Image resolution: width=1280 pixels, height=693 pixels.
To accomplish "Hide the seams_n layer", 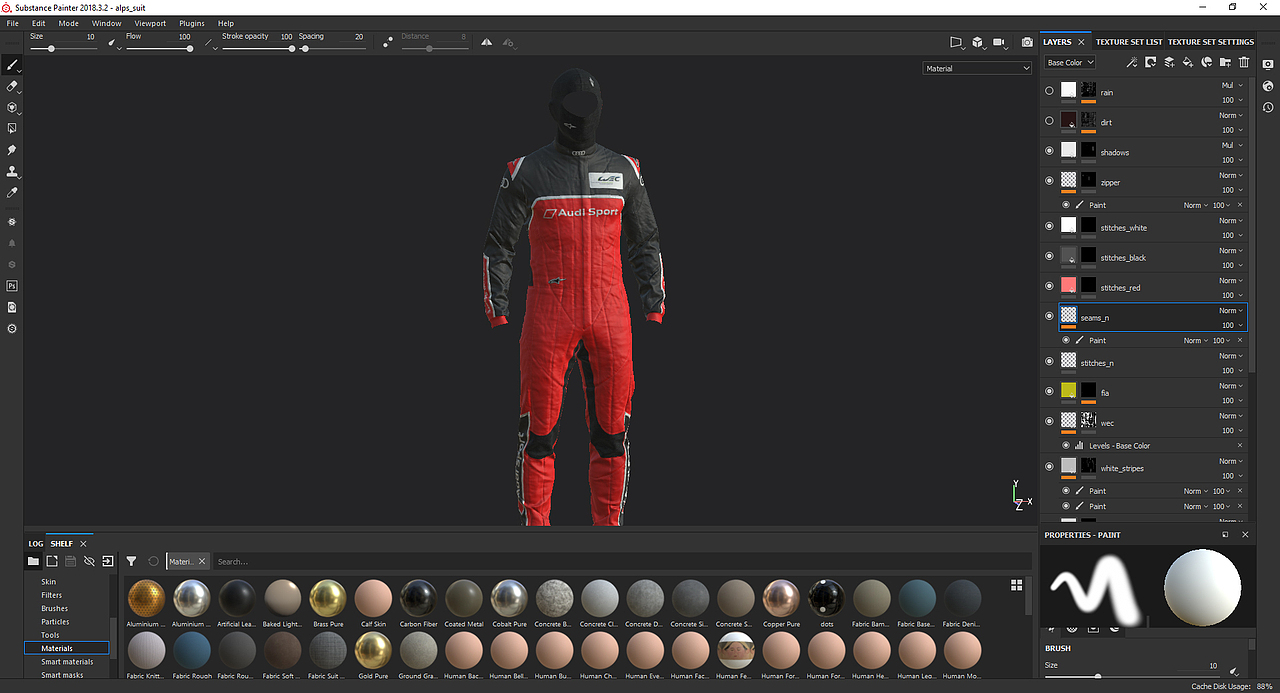I will tap(1049, 316).
